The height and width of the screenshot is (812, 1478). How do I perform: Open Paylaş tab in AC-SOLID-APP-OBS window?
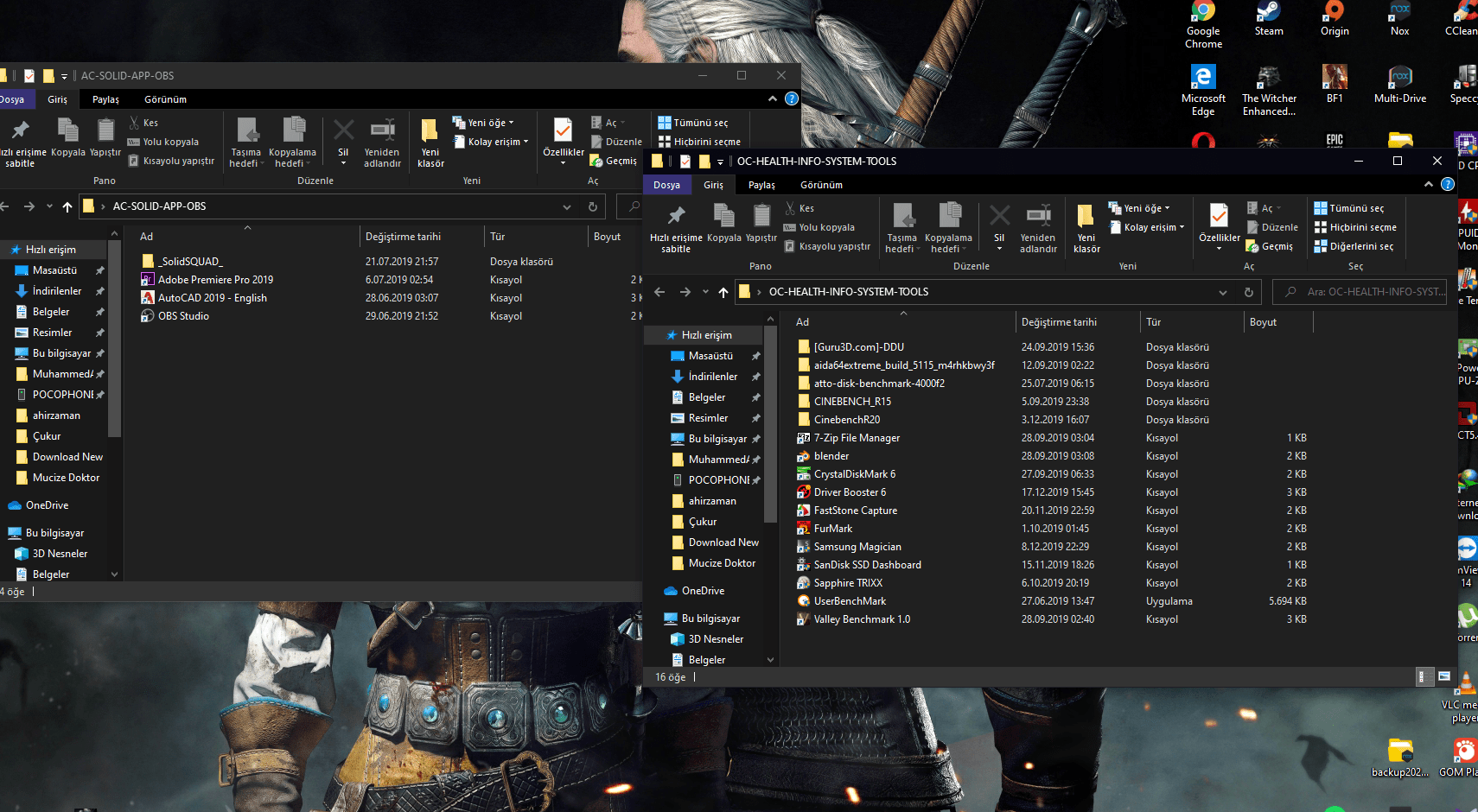105,99
